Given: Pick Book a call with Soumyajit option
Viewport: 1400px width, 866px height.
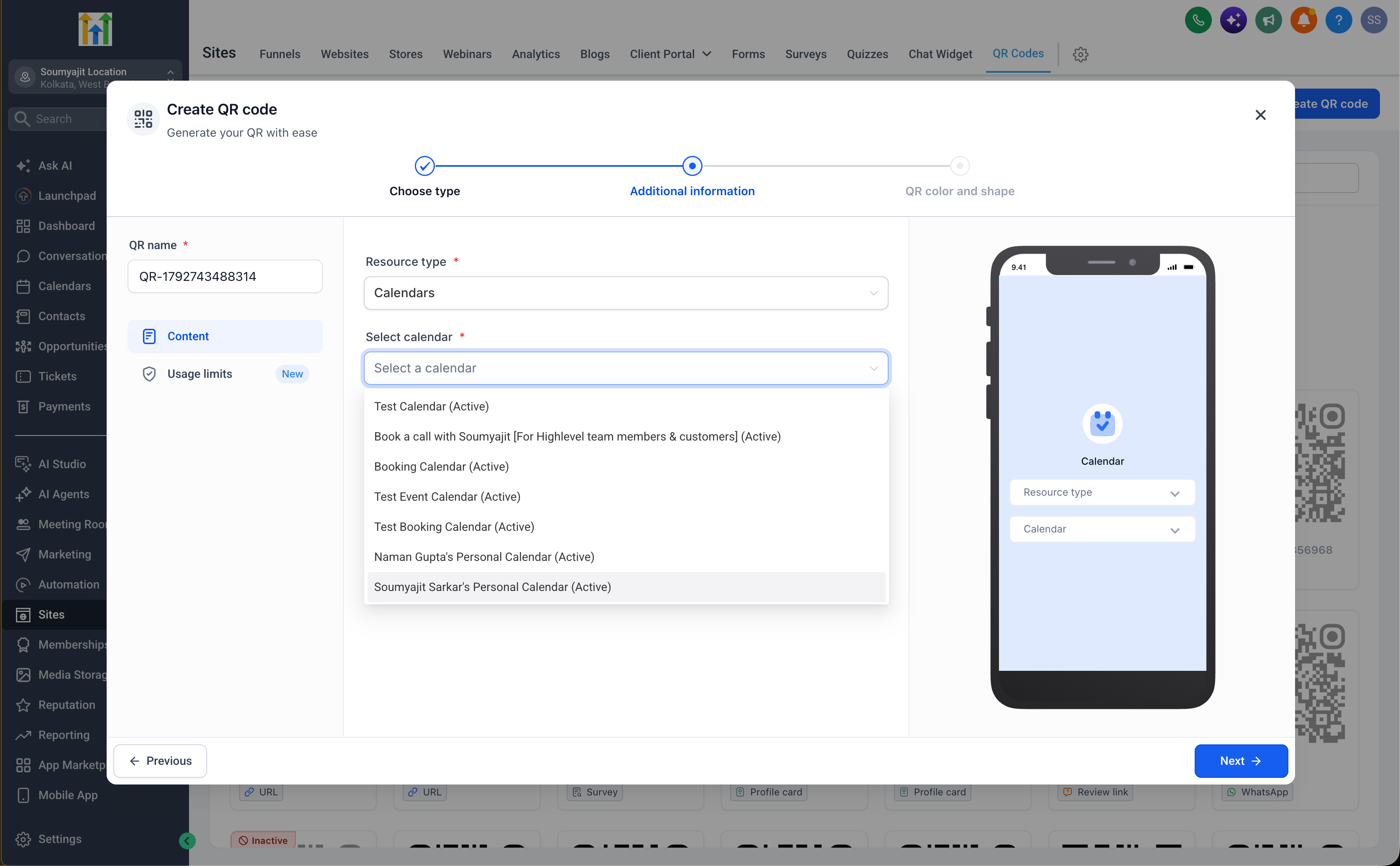Looking at the screenshot, I should (626, 436).
